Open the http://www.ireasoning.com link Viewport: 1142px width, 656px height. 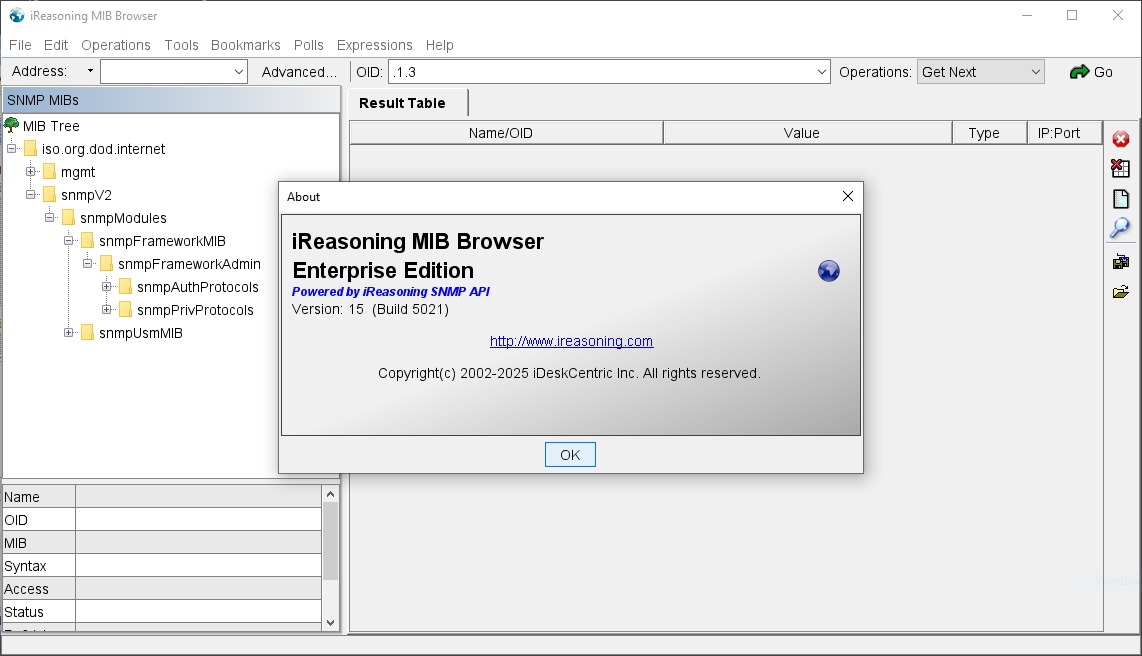click(571, 341)
